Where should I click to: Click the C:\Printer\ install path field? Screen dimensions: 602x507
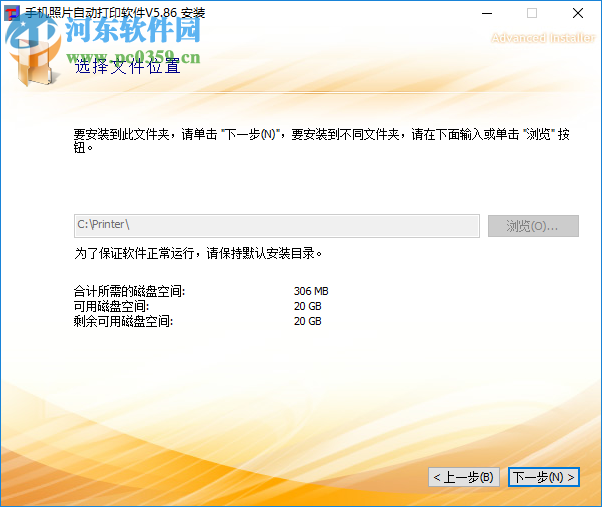(x=277, y=226)
